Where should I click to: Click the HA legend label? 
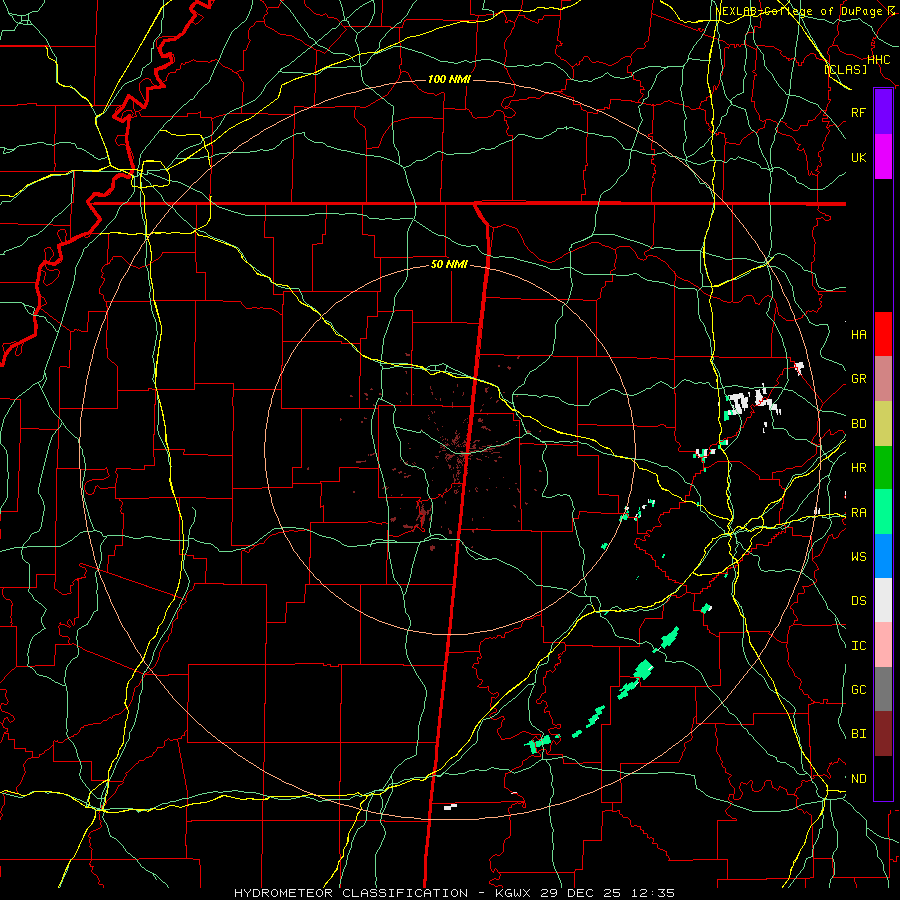coord(859,335)
